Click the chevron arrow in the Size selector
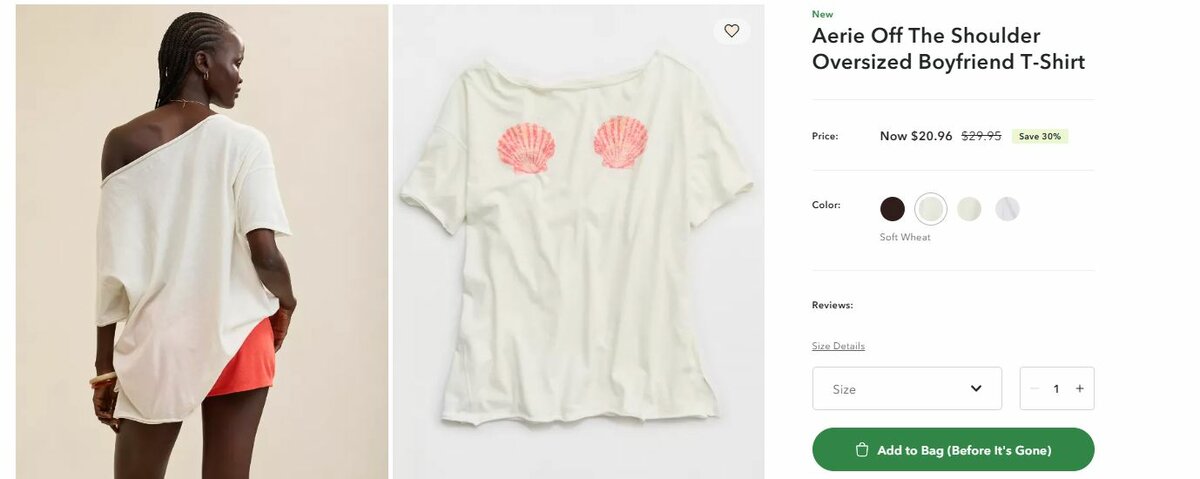 976,389
